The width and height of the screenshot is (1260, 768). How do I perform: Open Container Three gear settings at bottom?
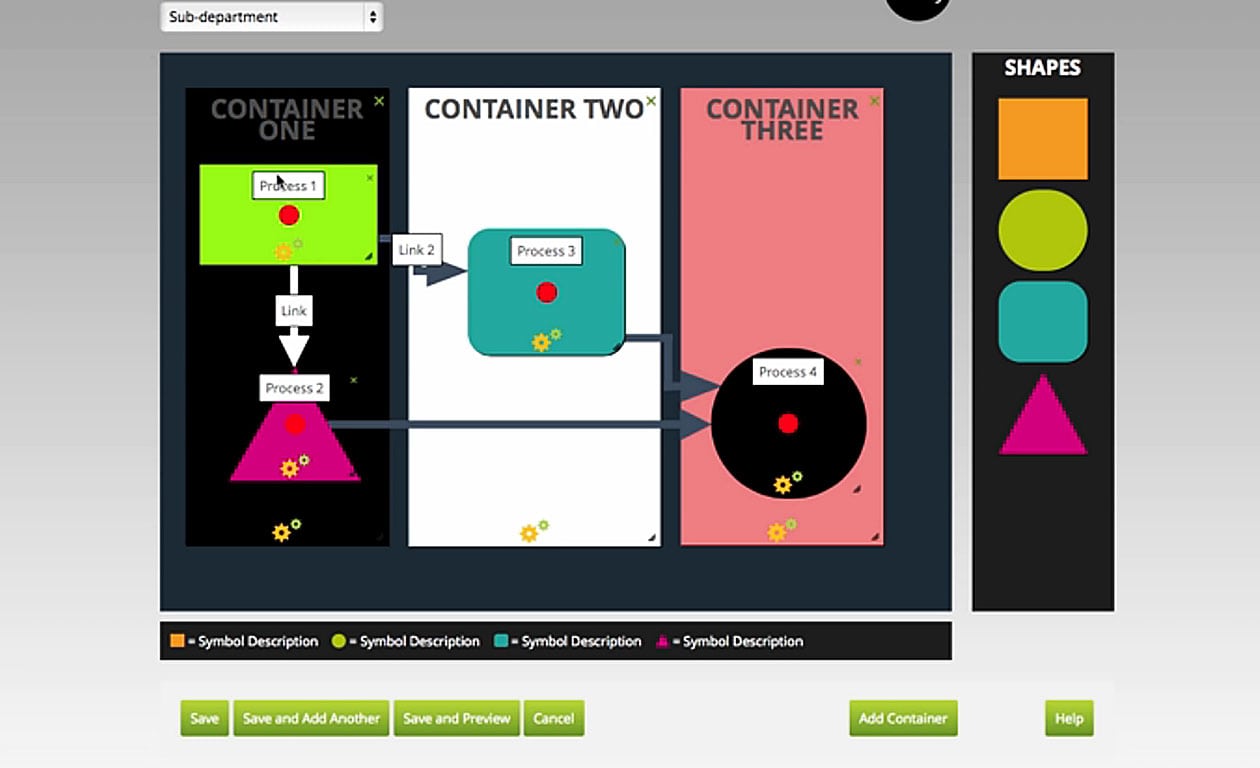[x=782, y=531]
